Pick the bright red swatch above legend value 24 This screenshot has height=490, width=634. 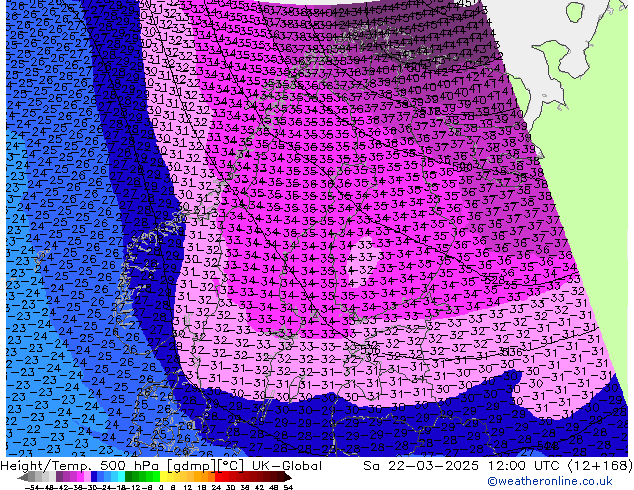pyautogui.click(x=218, y=477)
